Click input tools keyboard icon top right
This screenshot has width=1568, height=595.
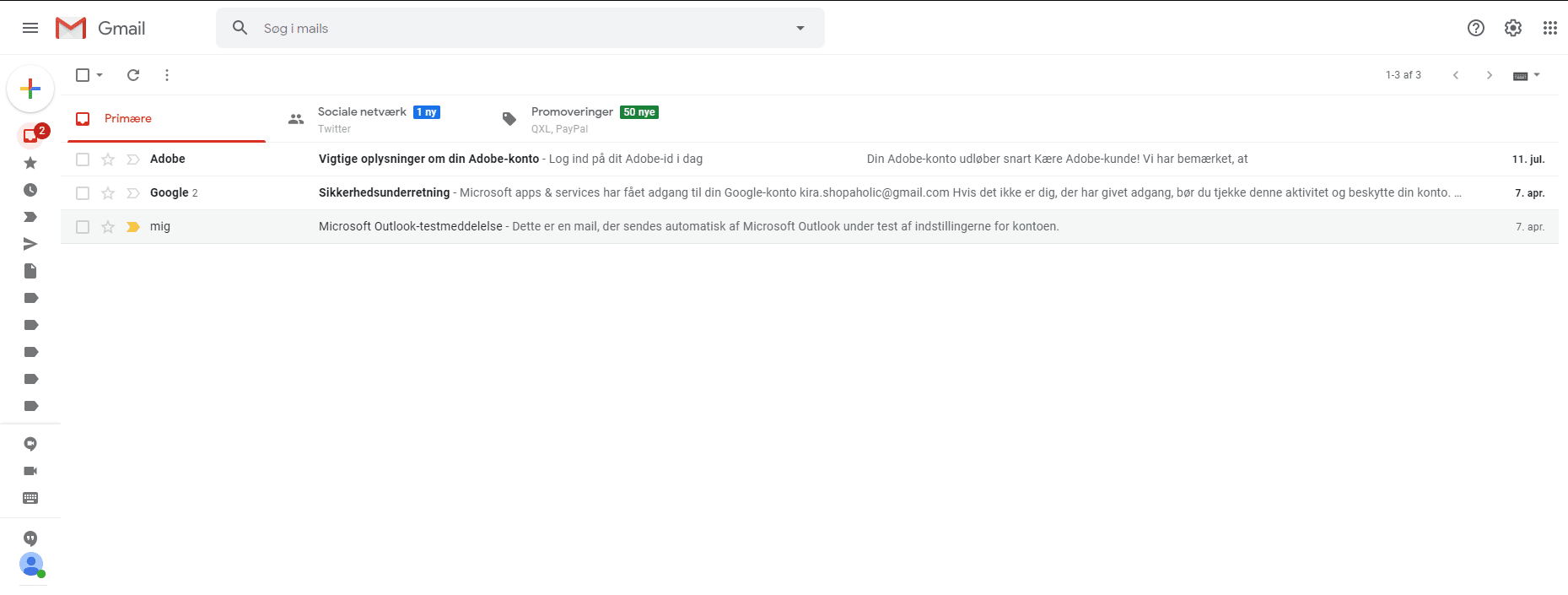pos(1521,76)
